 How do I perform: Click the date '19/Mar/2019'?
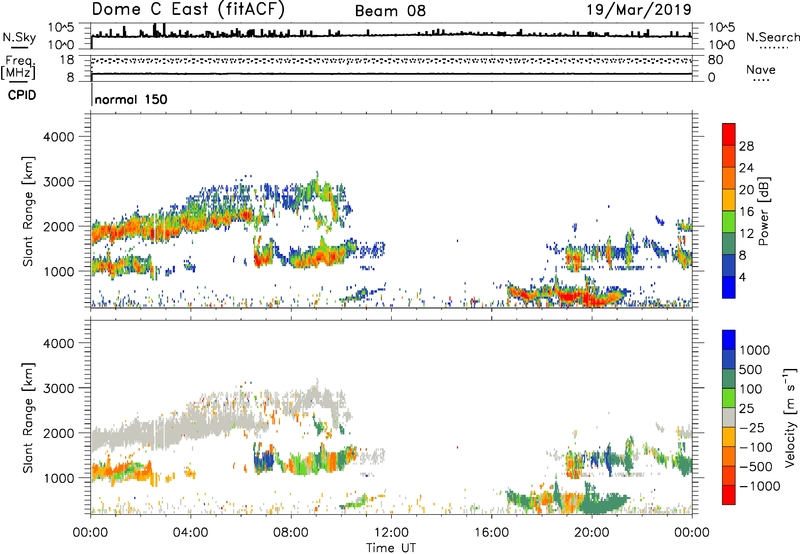tap(639, 9)
